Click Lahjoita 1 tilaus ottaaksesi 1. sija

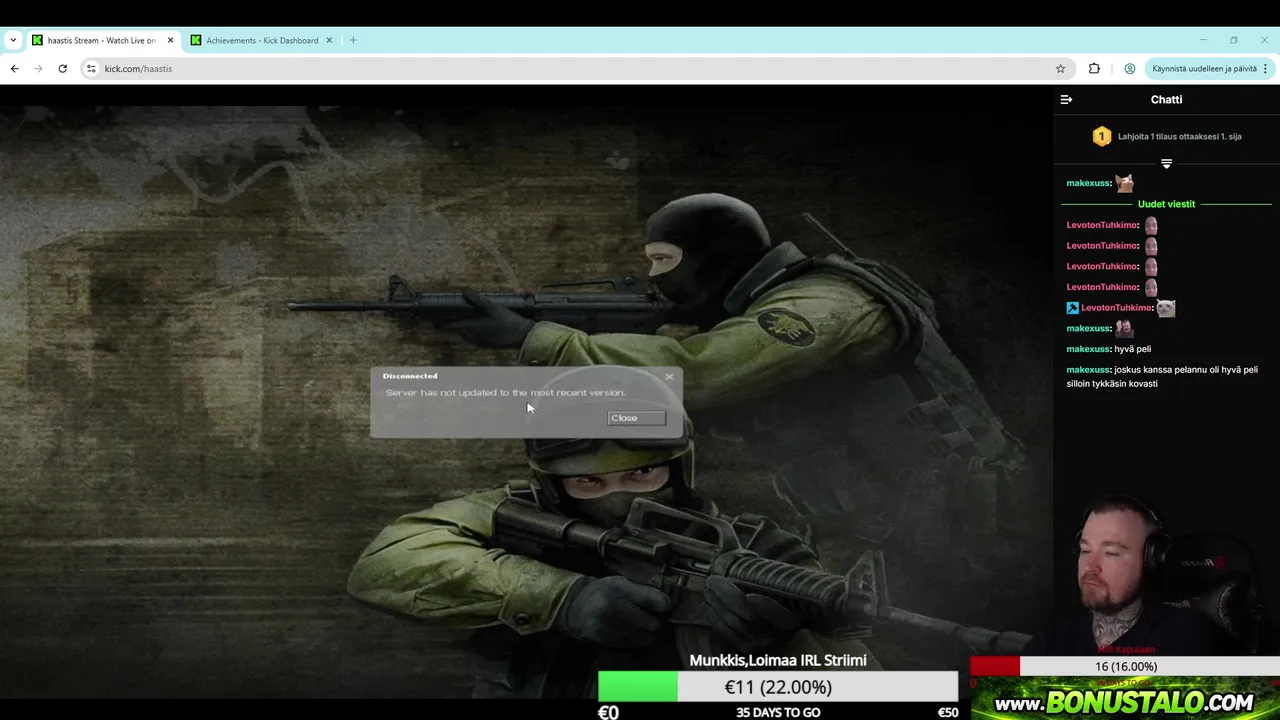point(1180,136)
